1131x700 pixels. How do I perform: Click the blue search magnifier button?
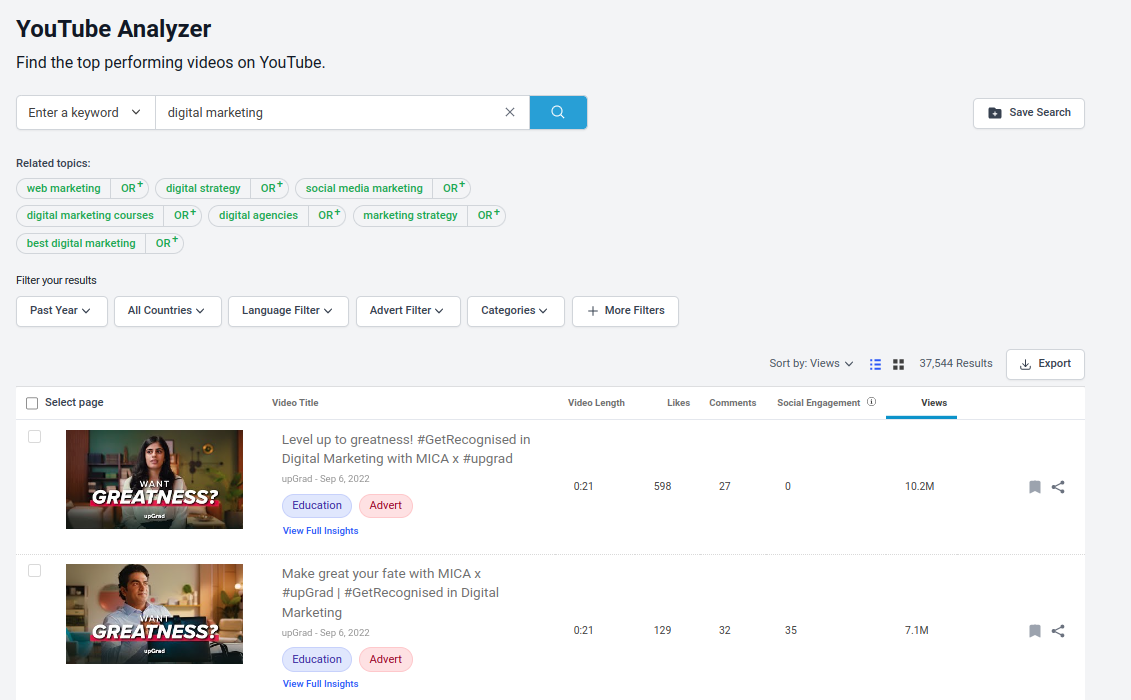(x=558, y=113)
